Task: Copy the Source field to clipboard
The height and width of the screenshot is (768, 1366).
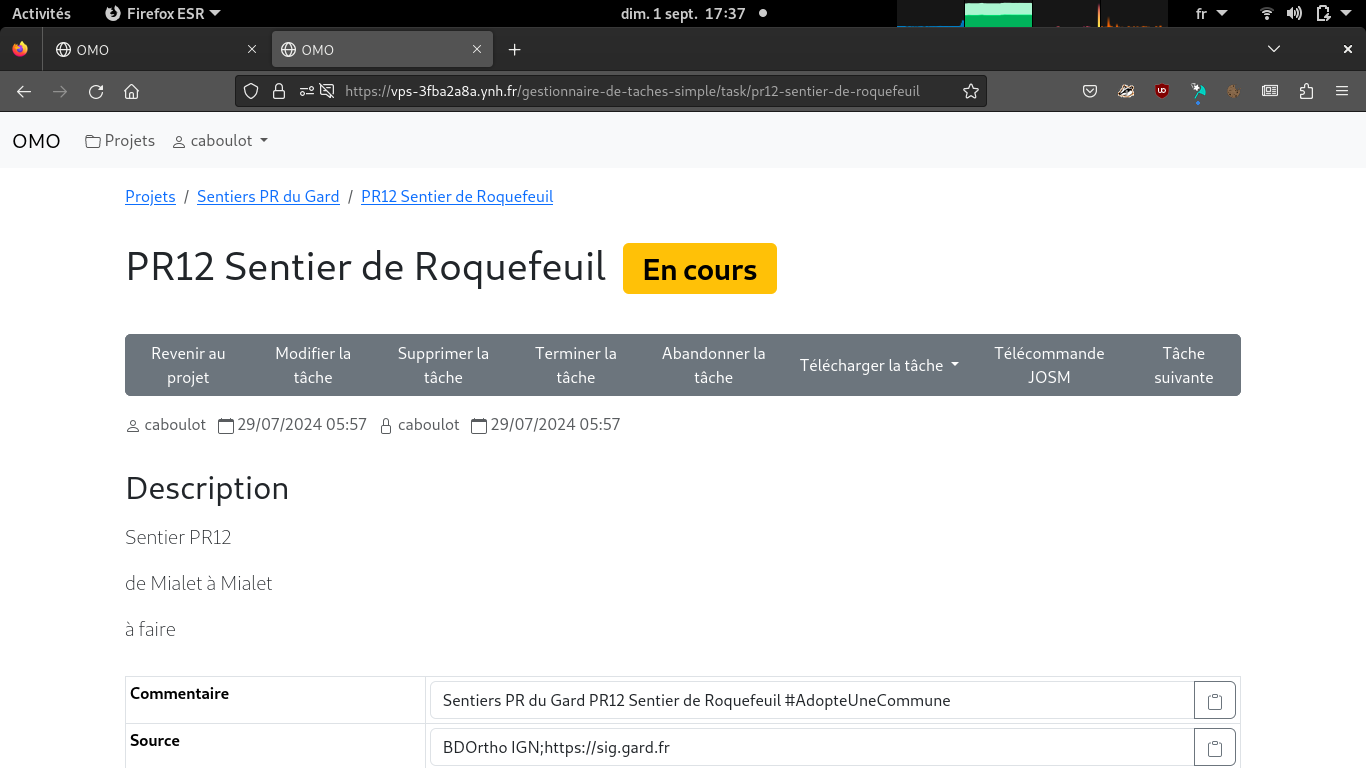Action: pyautogui.click(x=1215, y=748)
